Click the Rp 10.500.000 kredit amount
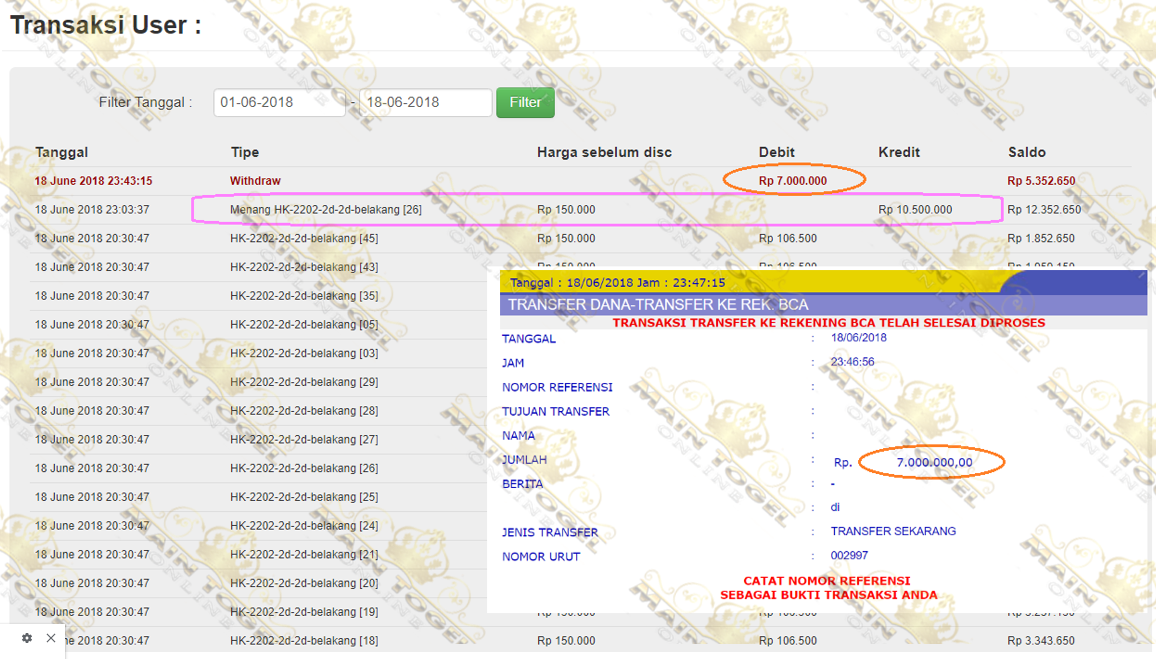 click(915, 210)
